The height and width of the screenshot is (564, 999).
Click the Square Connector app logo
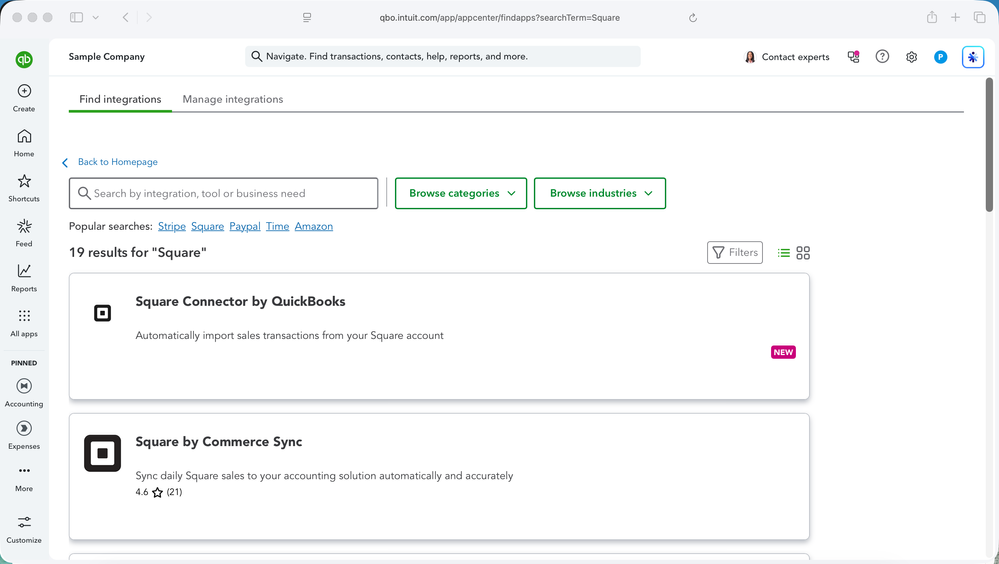[x=103, y=313]
